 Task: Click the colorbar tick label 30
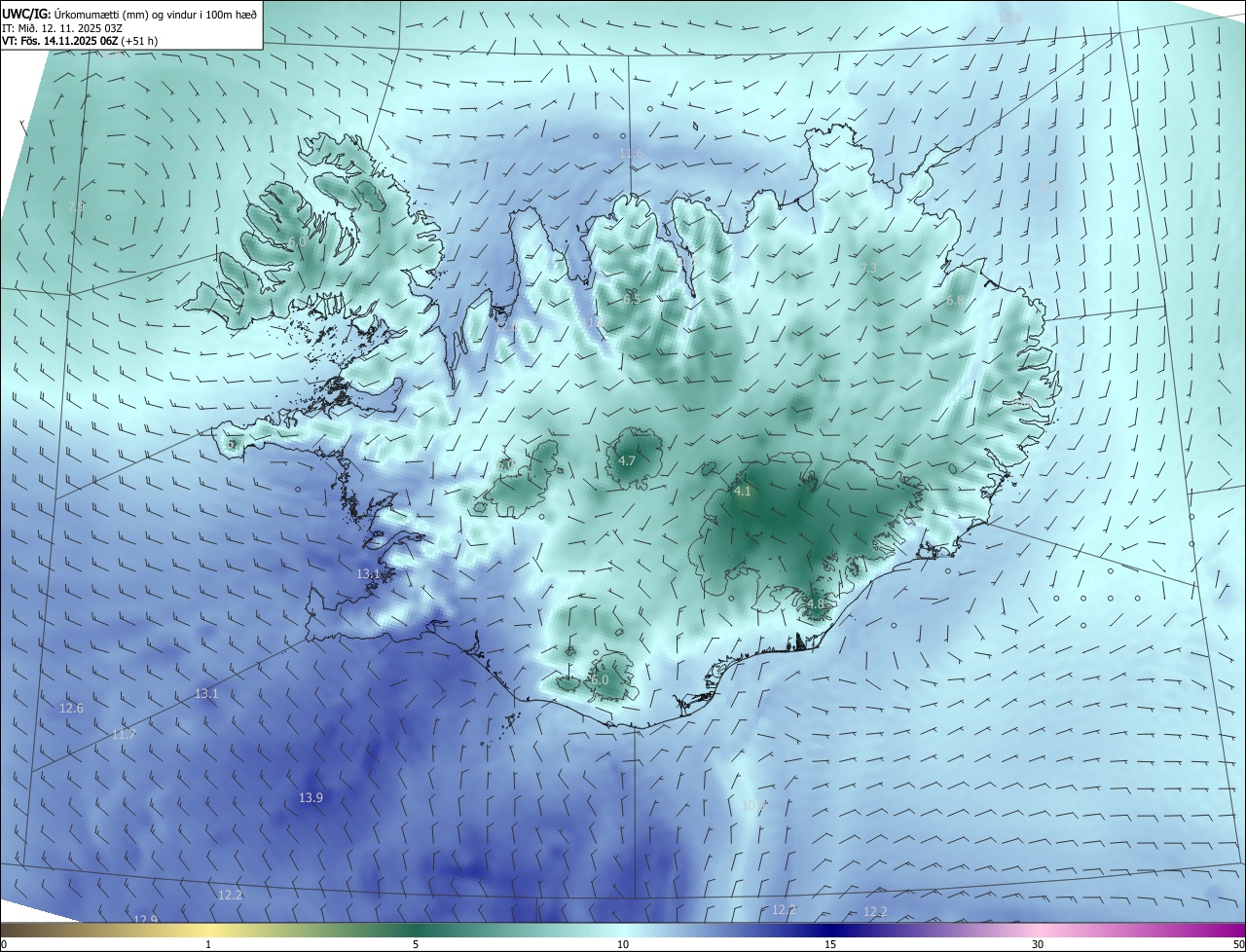[1038, 944]
